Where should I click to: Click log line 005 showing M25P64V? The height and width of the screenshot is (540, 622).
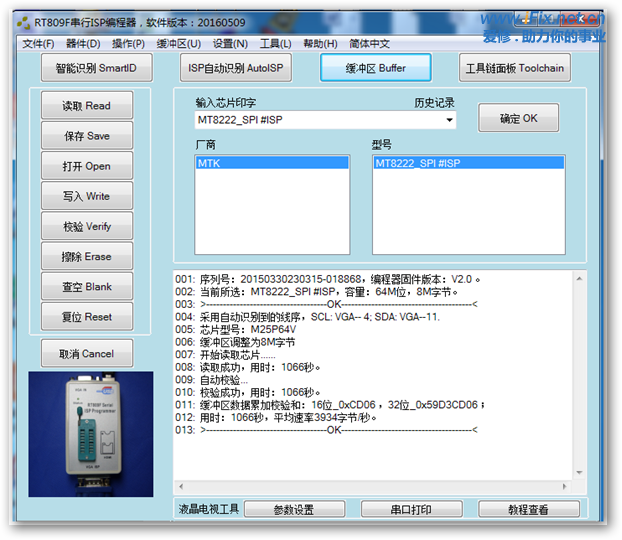coord(236,329)
